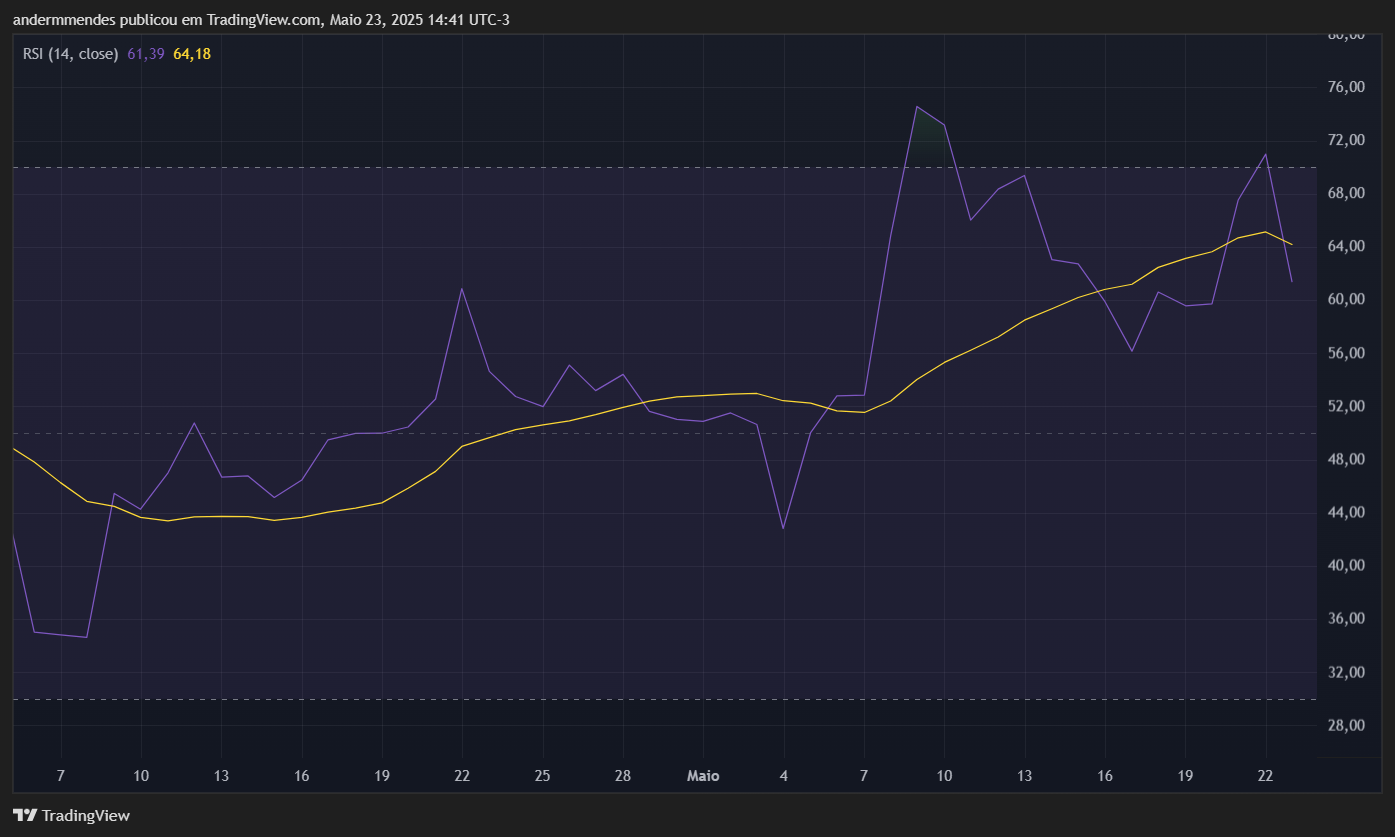Select the 28 date on the time axis
This screenshot has width=1395, height=837.
(x=622, y=776)
